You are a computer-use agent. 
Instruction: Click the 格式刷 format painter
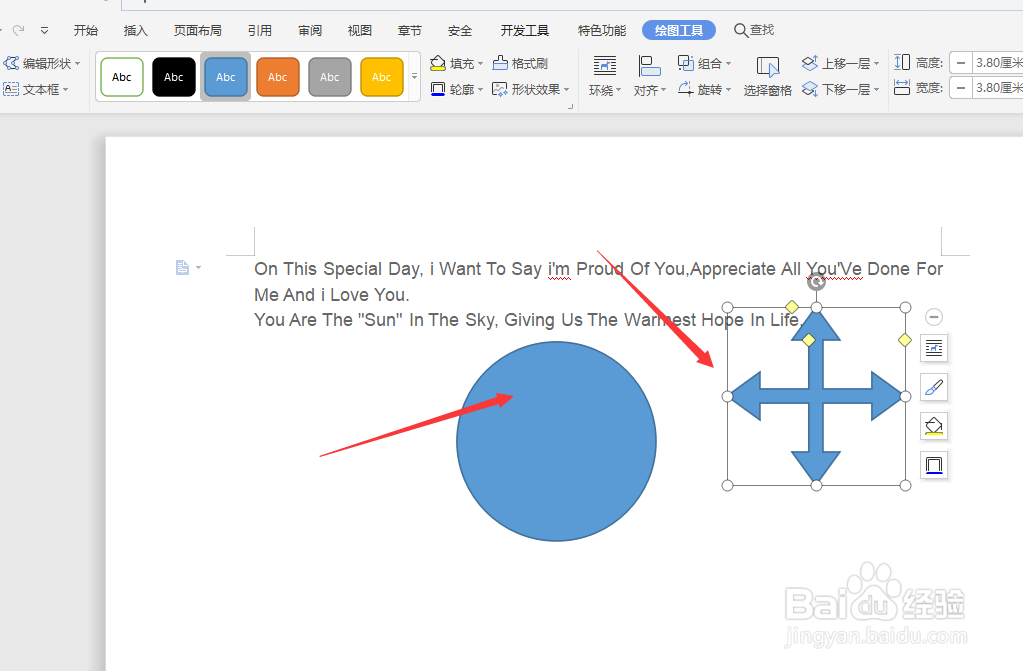coord(520,63)
